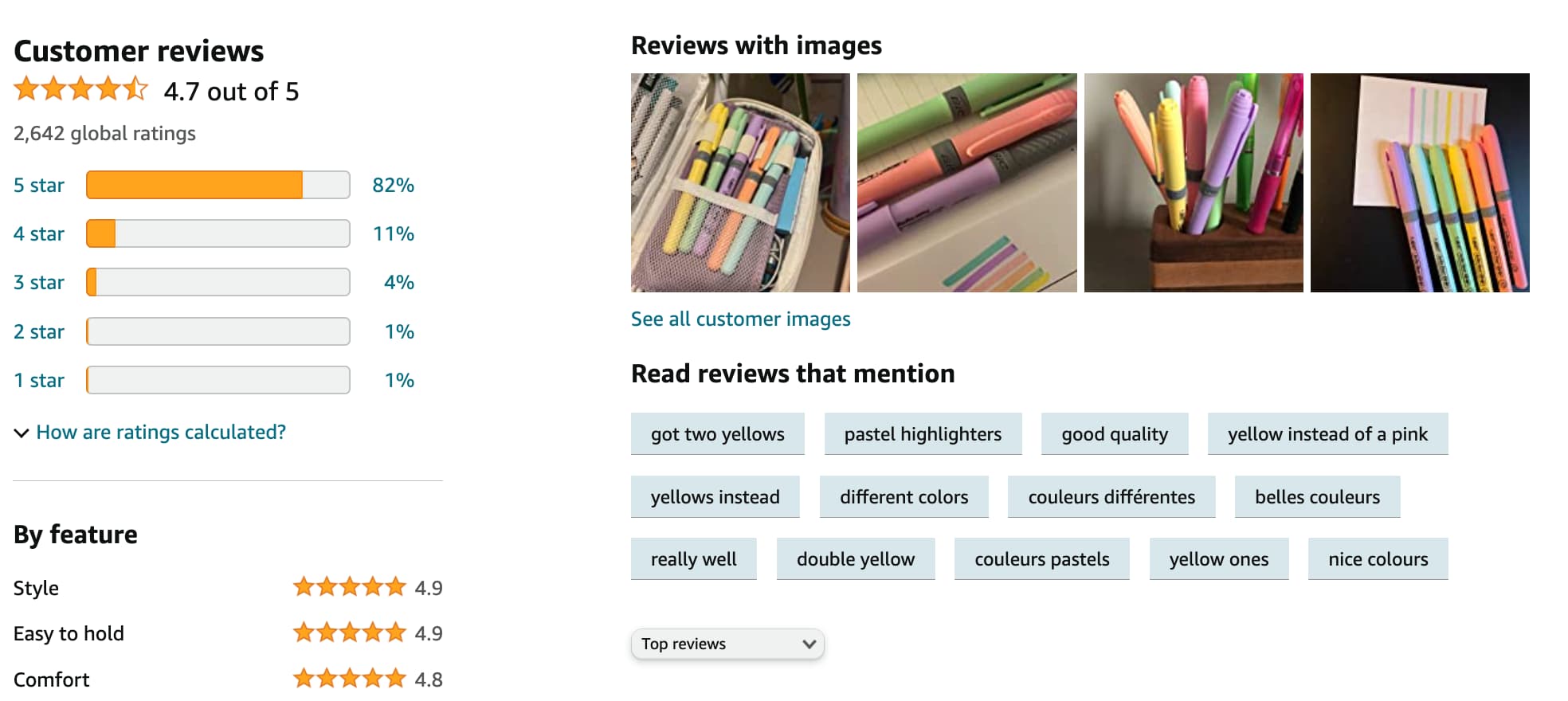The height and width of the screenshot is (701, 1568).
Task: Click the BIC highlighters on paper image
Action: click(x=966, y=183)
